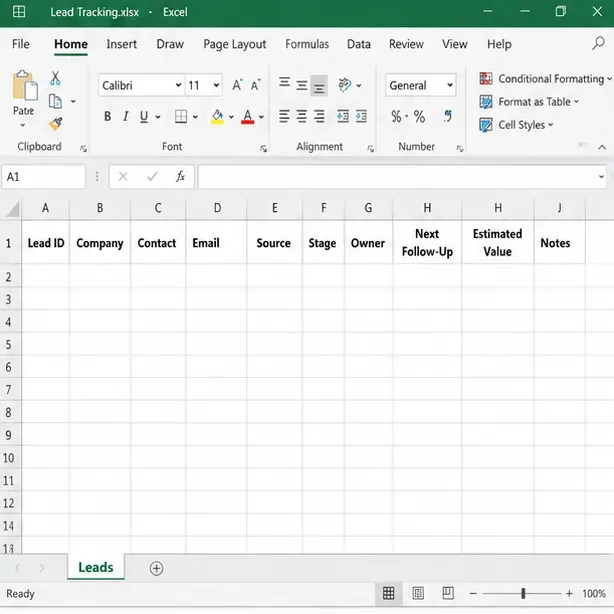Select all cells corner triangle
Viewport: 614px width, 614px height.
[12, 208]
